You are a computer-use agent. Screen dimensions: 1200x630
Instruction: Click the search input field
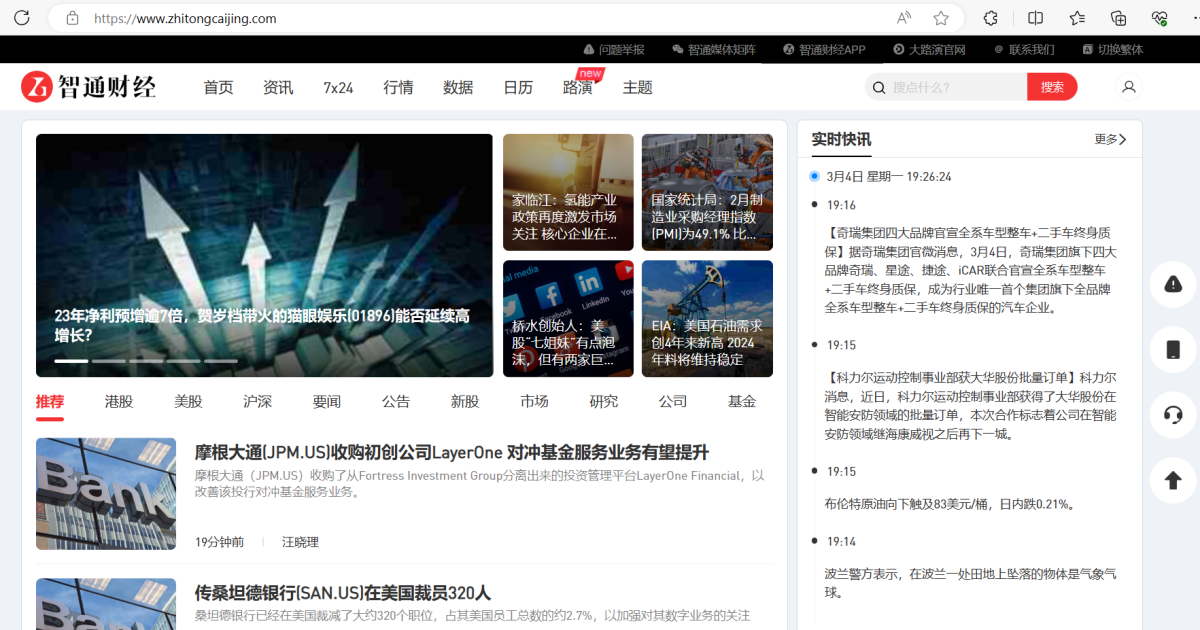coord(950,87)
